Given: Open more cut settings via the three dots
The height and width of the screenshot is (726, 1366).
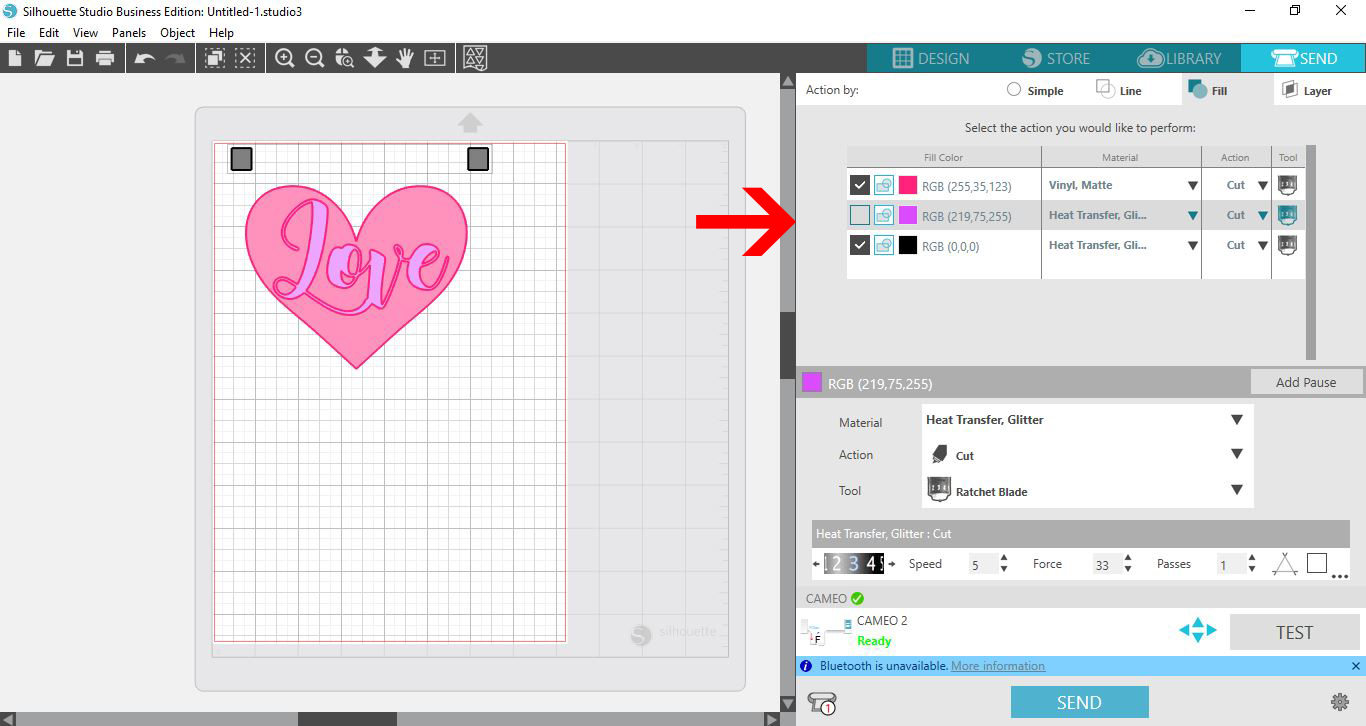Looking at the screenshot, I should 1340,576.
